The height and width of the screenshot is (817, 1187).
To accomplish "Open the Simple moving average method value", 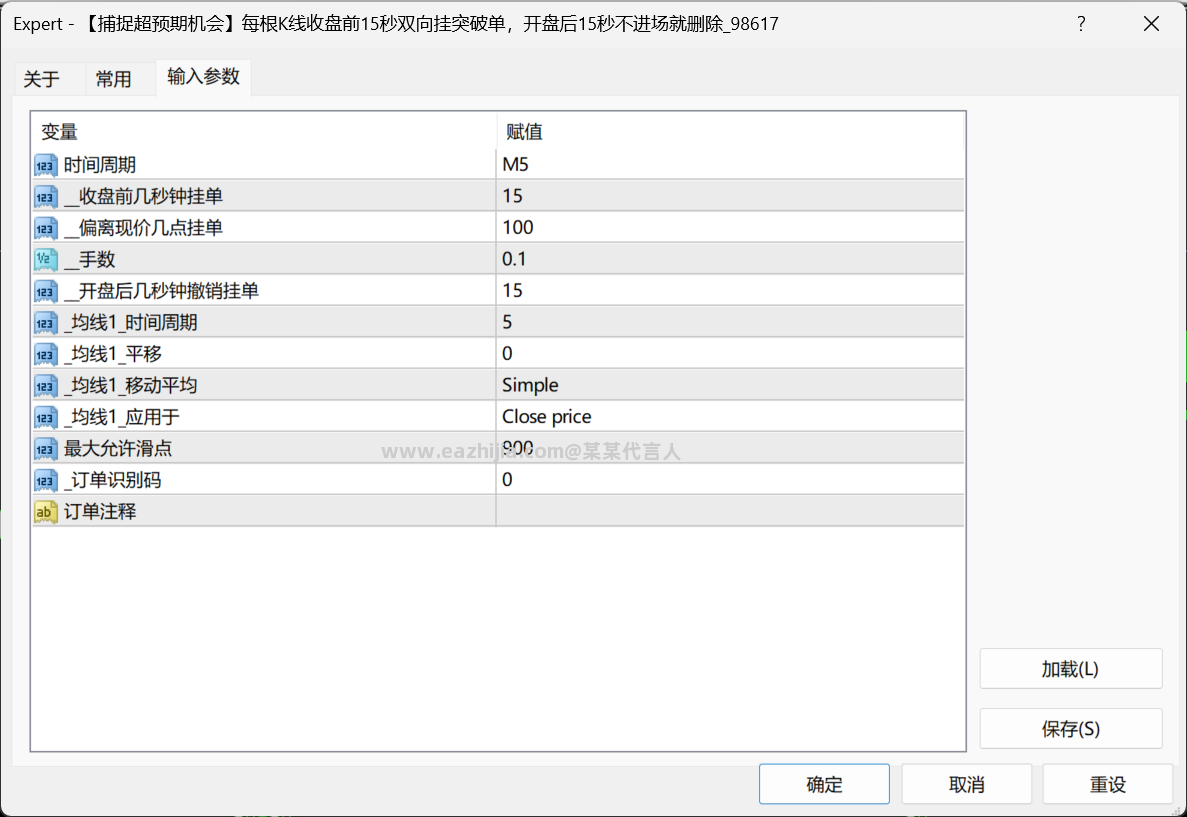I will (730, 385).
